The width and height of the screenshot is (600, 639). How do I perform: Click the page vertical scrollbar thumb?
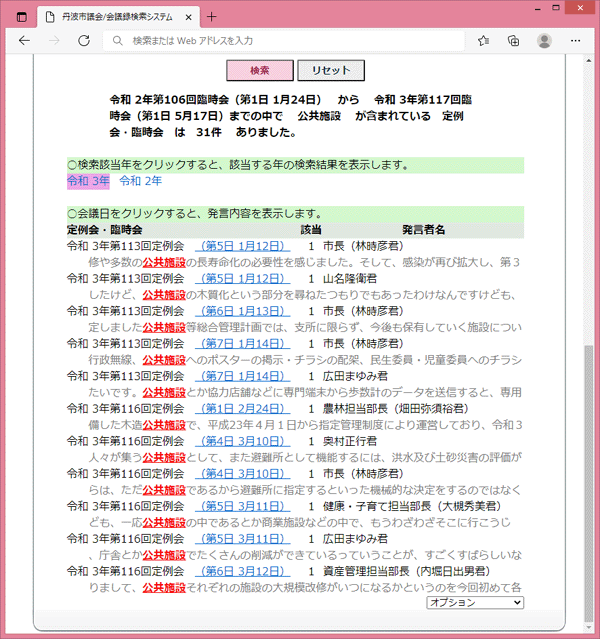(x=588, y=483)
